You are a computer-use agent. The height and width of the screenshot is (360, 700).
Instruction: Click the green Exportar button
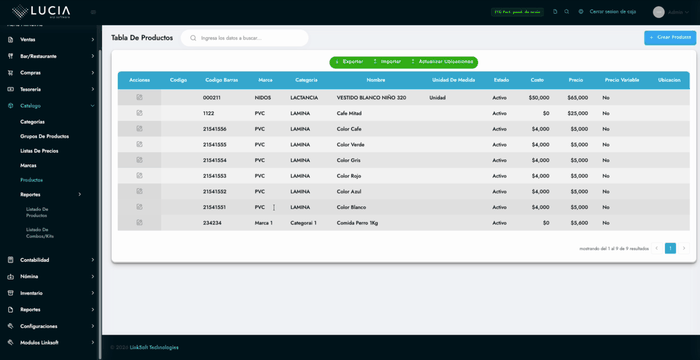point(349,62)
